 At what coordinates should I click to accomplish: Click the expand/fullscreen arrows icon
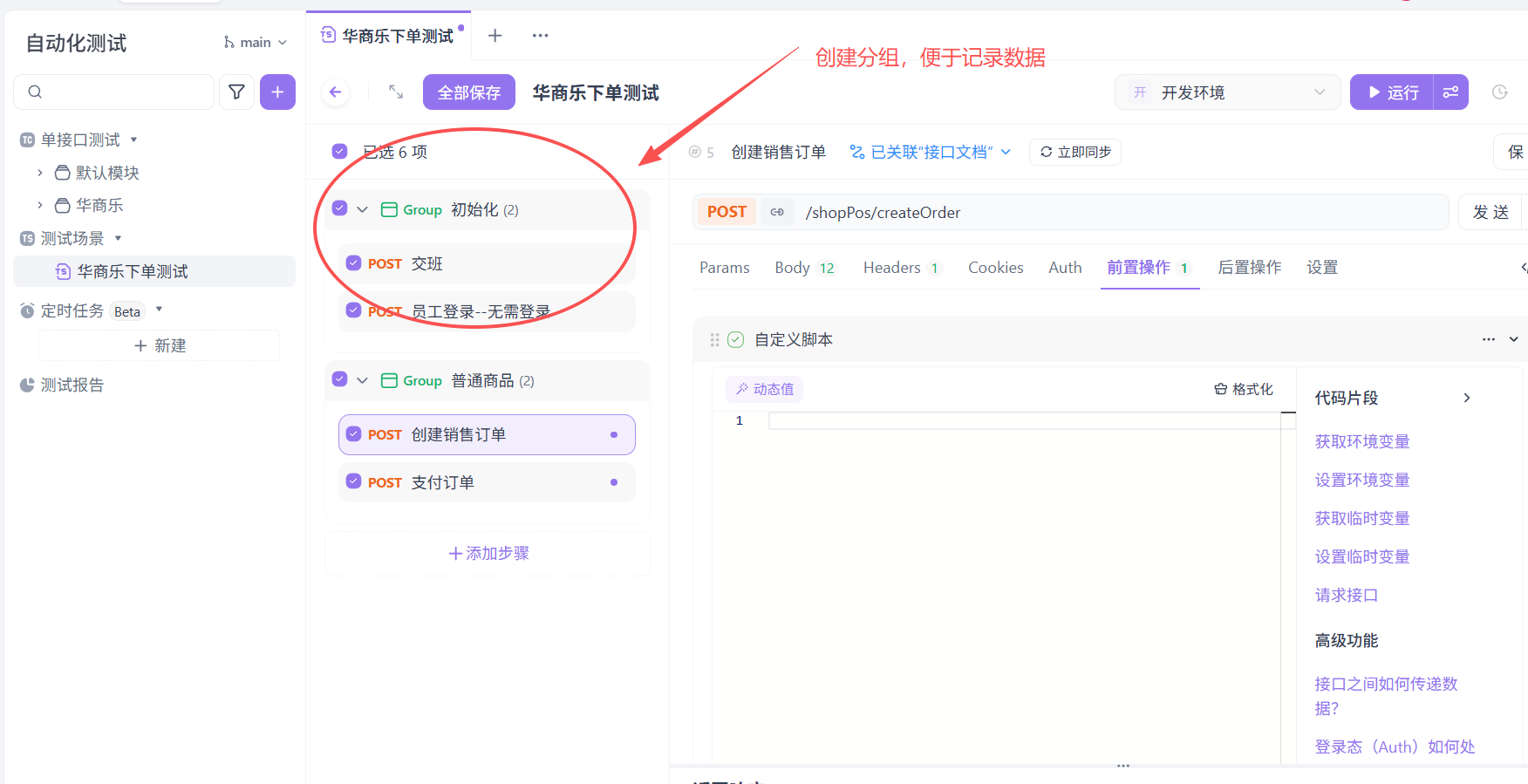(x=396, y=92)
